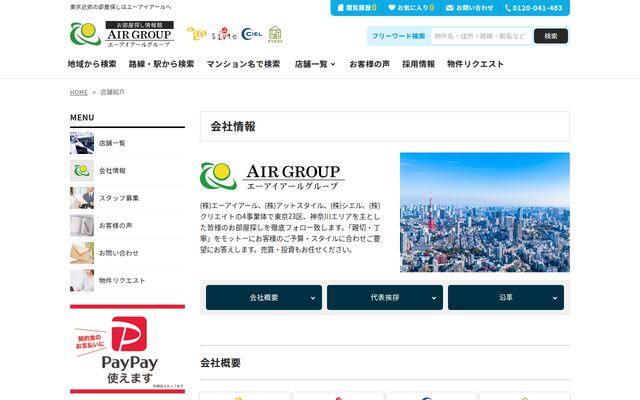Image resolution: width=640 pixels, height=400 pixels.
Task: Click フリーワード検索 label
Action: coord(398,36)
